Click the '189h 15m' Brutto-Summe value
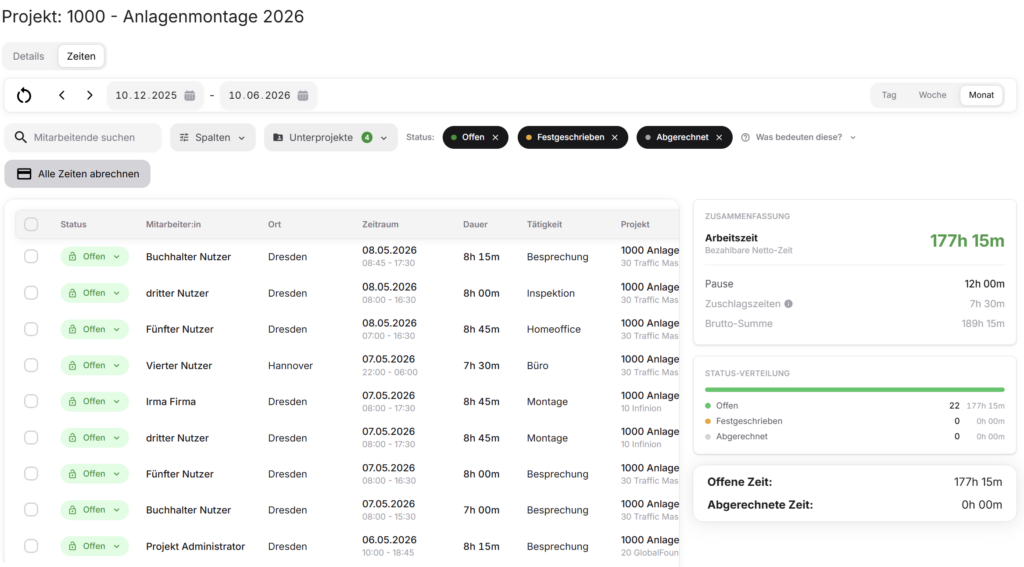The height and width of the screenshot is (567, 1024). pyautogui.click(x=983, y=323)
